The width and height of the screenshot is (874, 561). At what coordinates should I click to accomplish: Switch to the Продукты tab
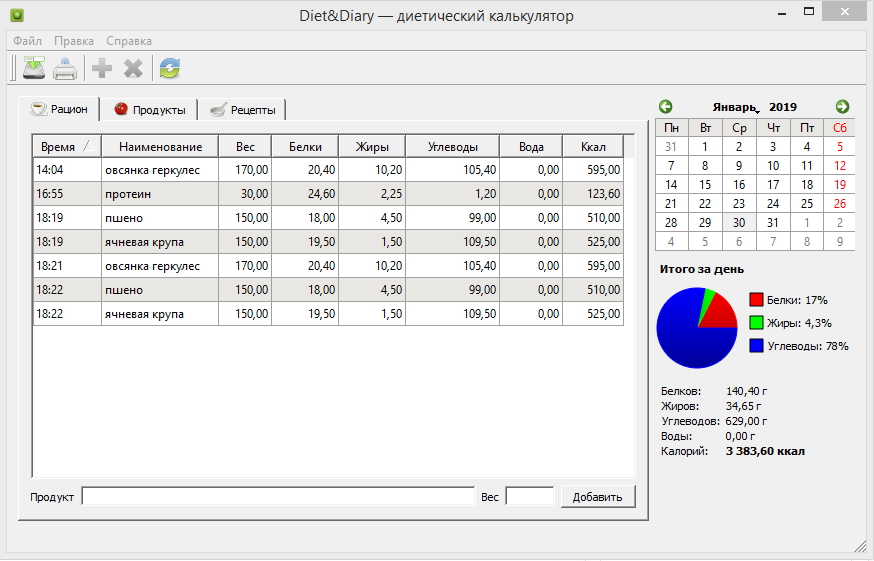click(x=149, y=109)
